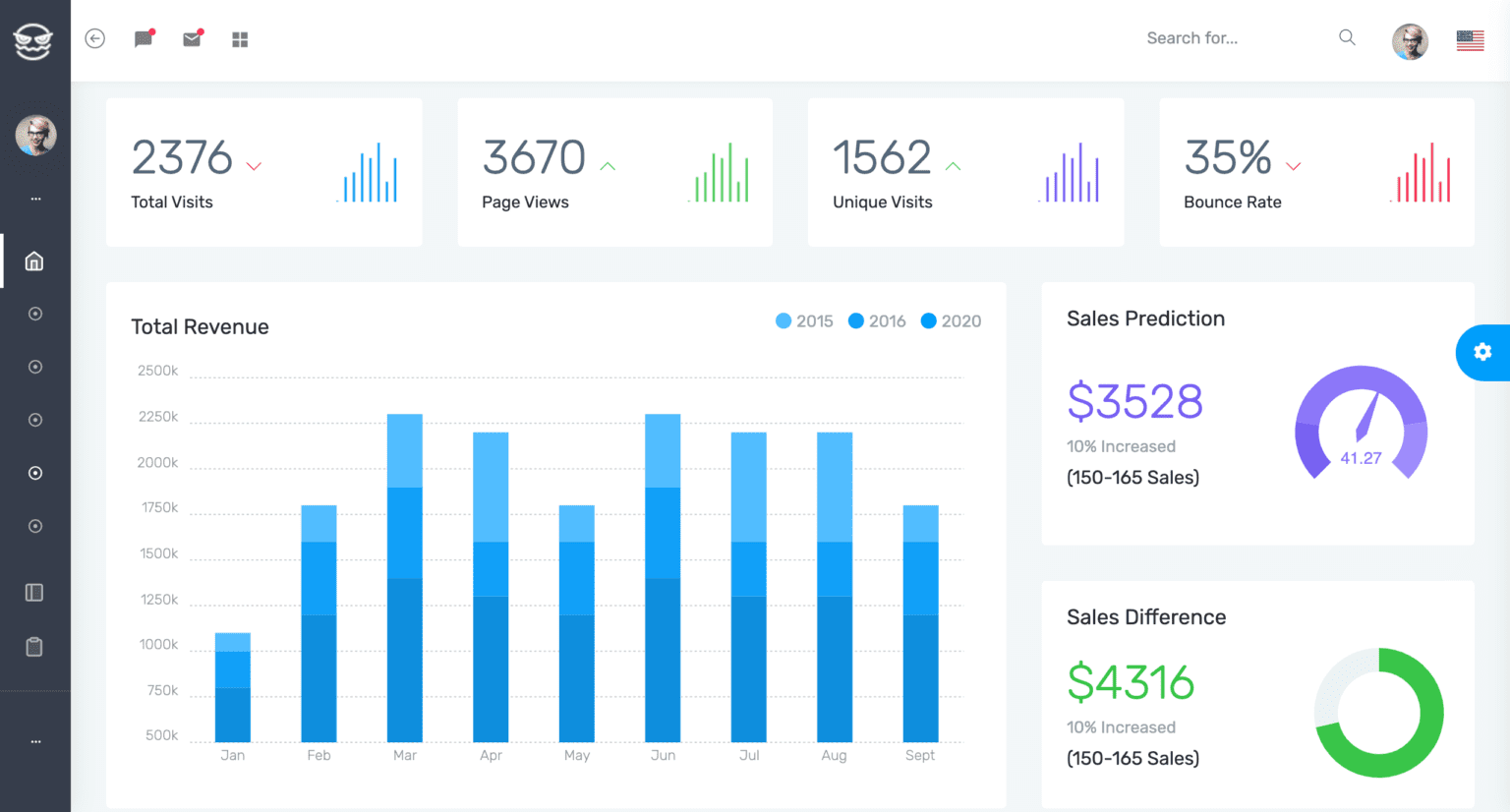Click the Sales Prediction amount link

[x=1134, y=401]
